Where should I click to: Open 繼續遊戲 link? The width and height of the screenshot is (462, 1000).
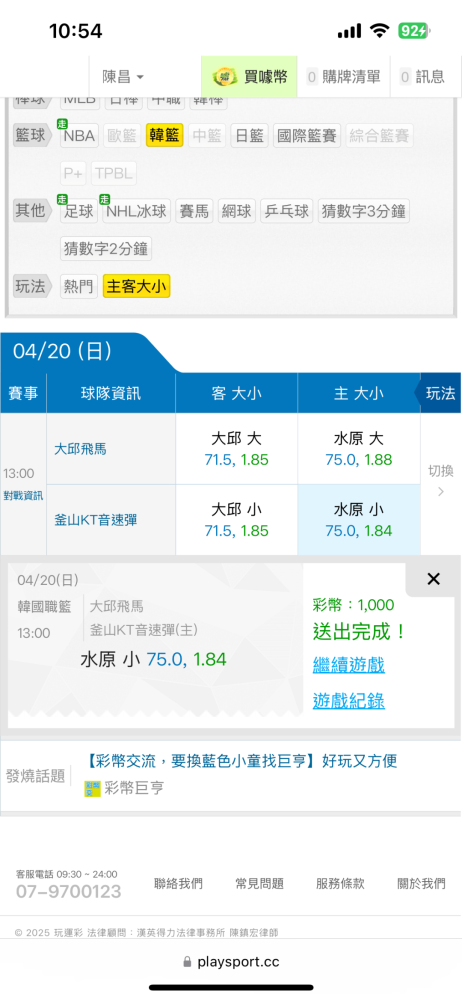pyautogui.click(x=348, y=665)
